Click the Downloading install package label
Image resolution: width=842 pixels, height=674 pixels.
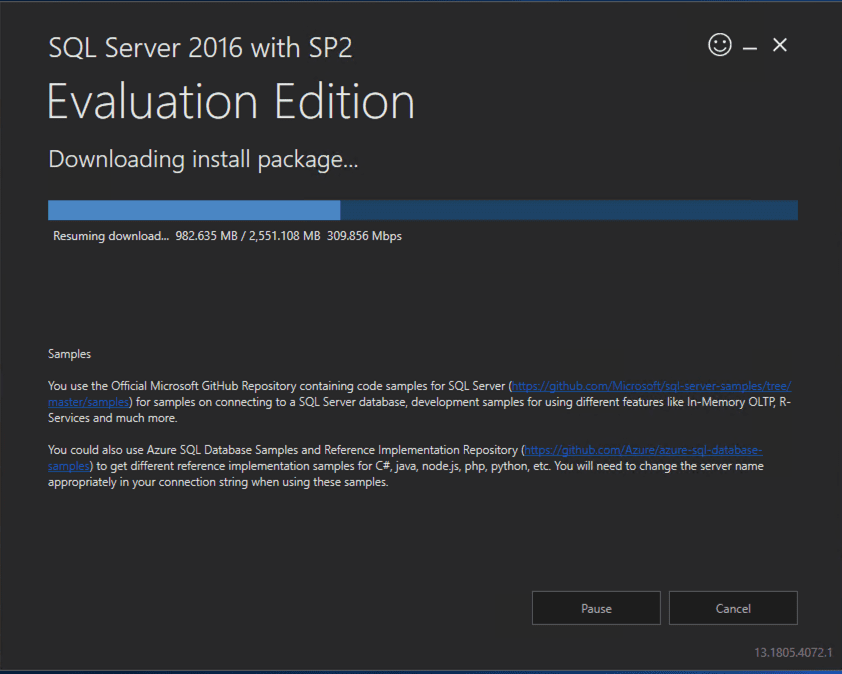pyautogui.click(x=203, y=158)
